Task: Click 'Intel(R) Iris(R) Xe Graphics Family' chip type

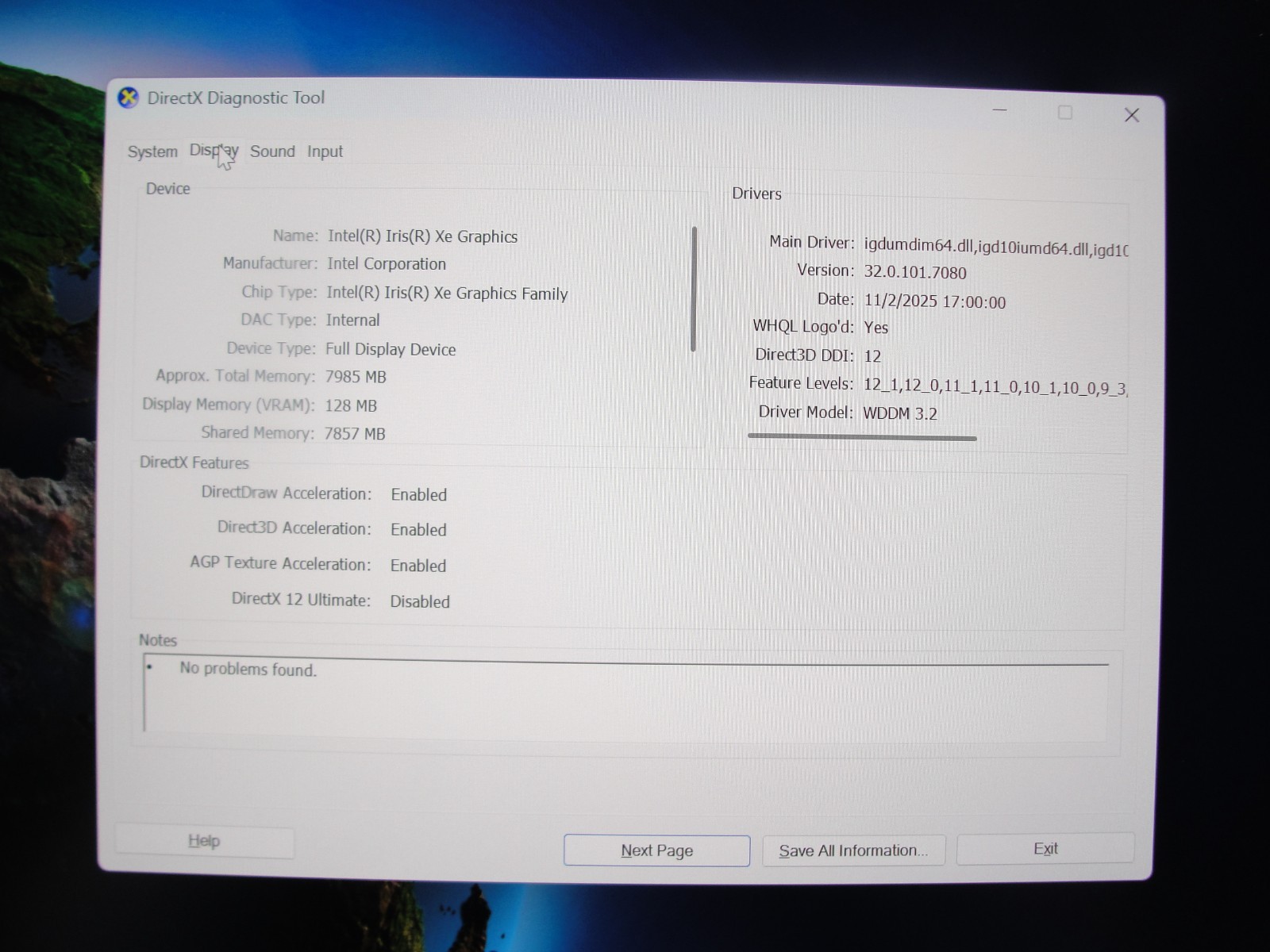Action: point(447,293)
